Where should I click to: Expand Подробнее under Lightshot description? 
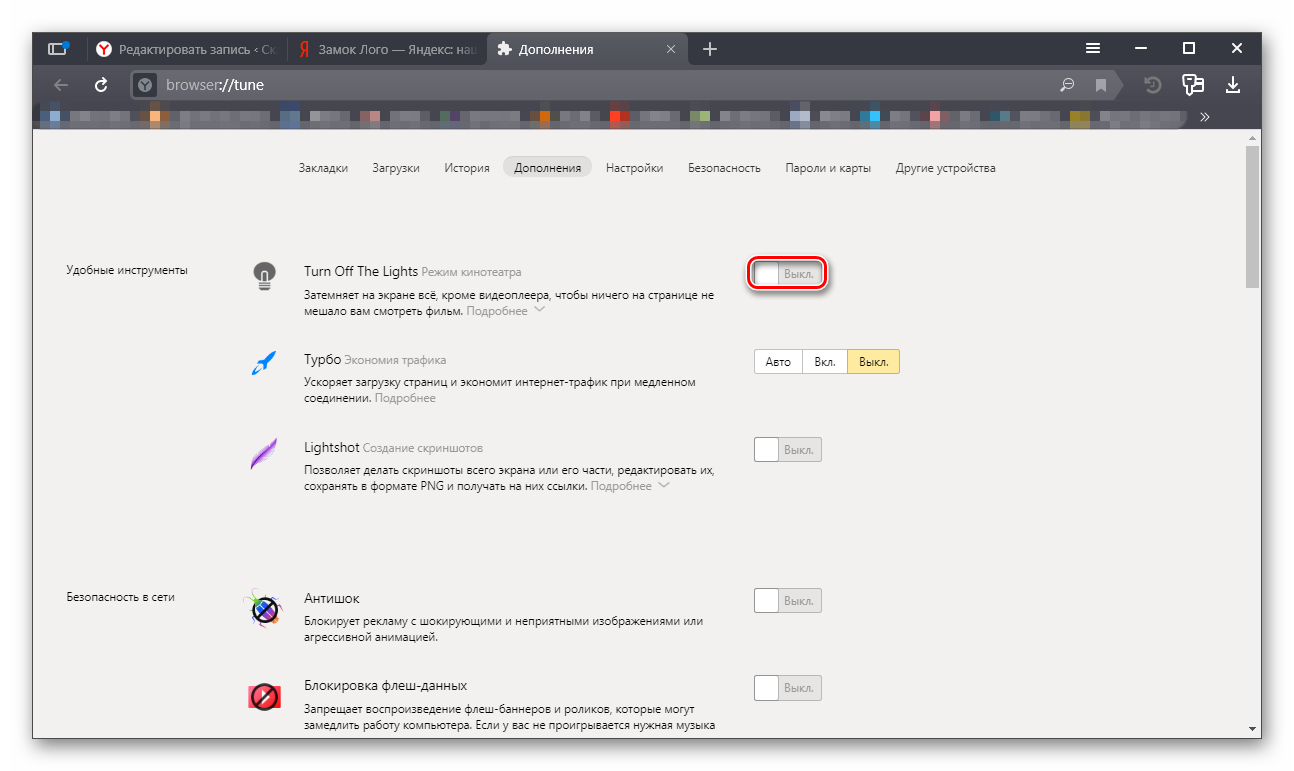(x=630, y=486)
